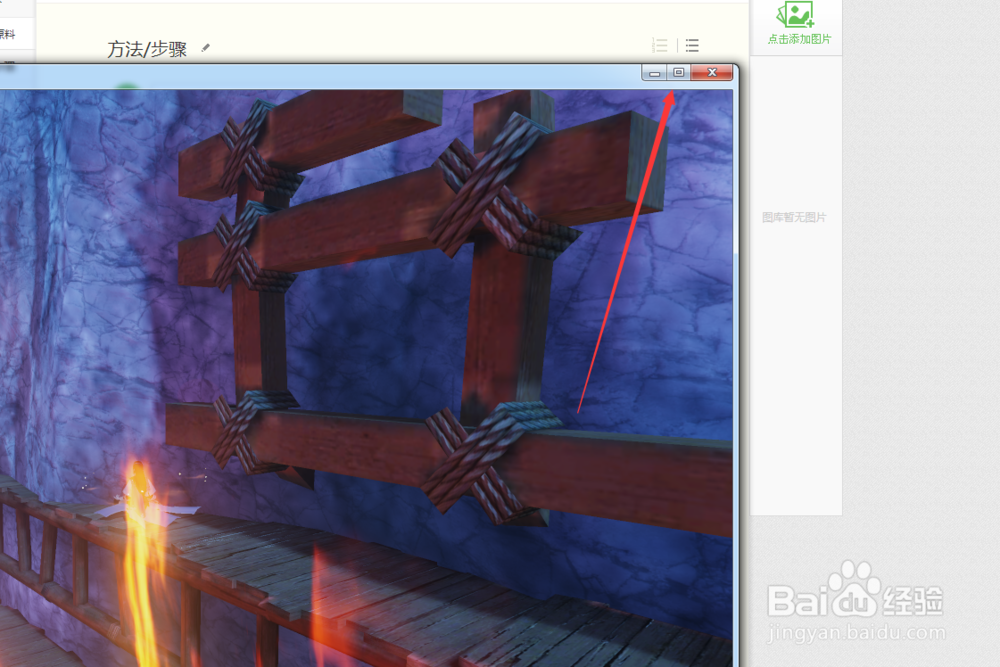Screen dimensions: 1000x667
Task: Click the add picture icon
Action: pyautogui.click(x=795, y=15)
